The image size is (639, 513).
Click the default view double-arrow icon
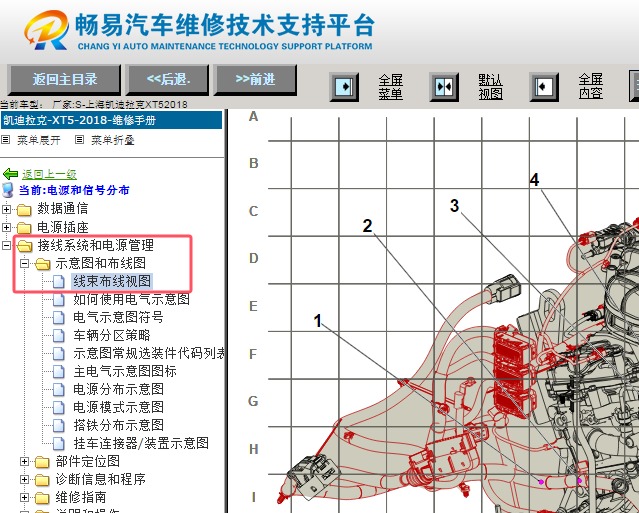tap(444, 86)
